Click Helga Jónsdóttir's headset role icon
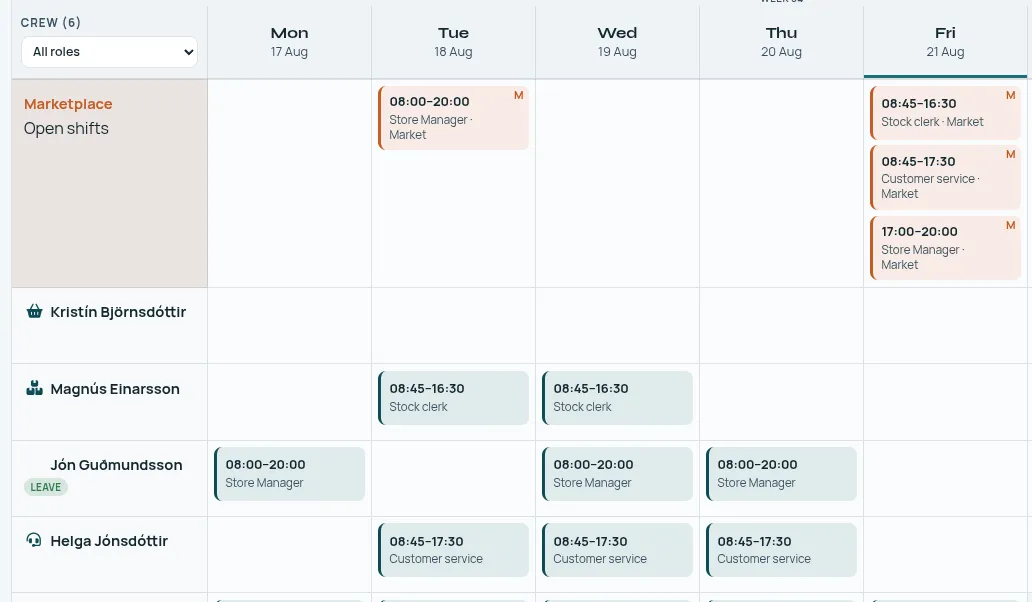The width and height of the screenshot is (1032, 602). [x=34, y=540]
